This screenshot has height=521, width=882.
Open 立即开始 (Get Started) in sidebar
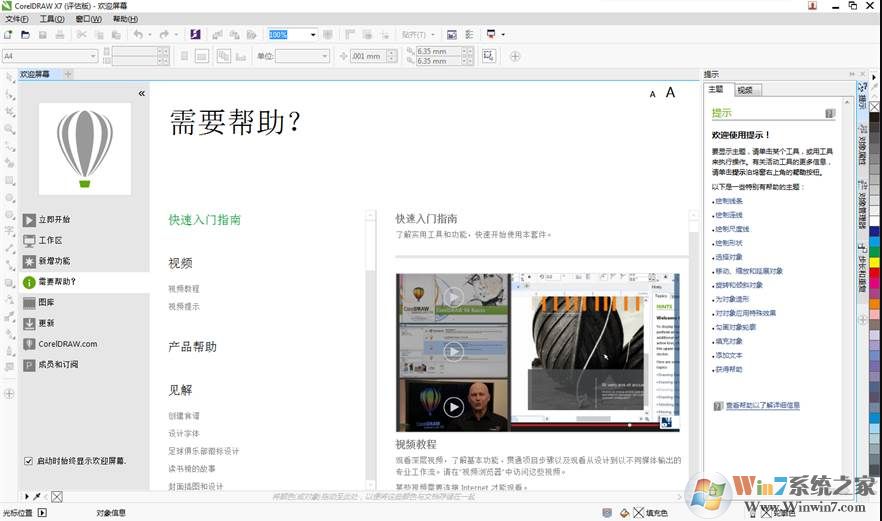[x=54, y=219]
